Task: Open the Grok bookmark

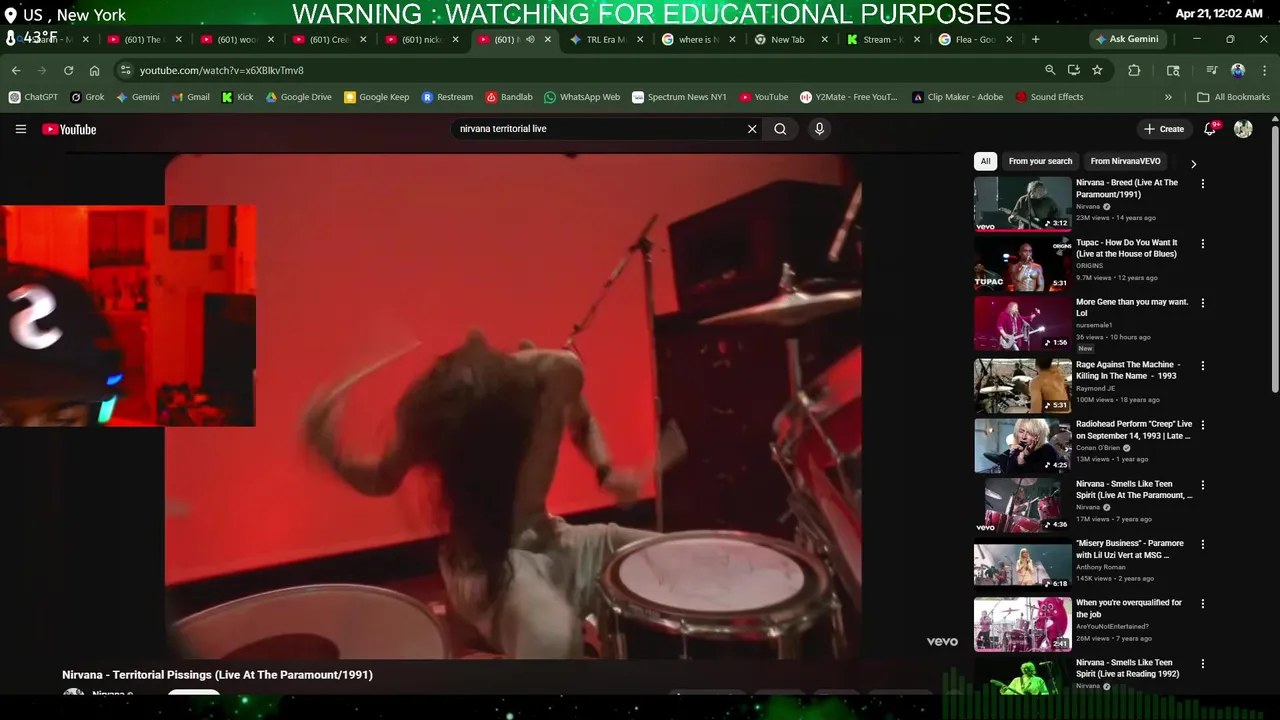Action: [87, 97]
